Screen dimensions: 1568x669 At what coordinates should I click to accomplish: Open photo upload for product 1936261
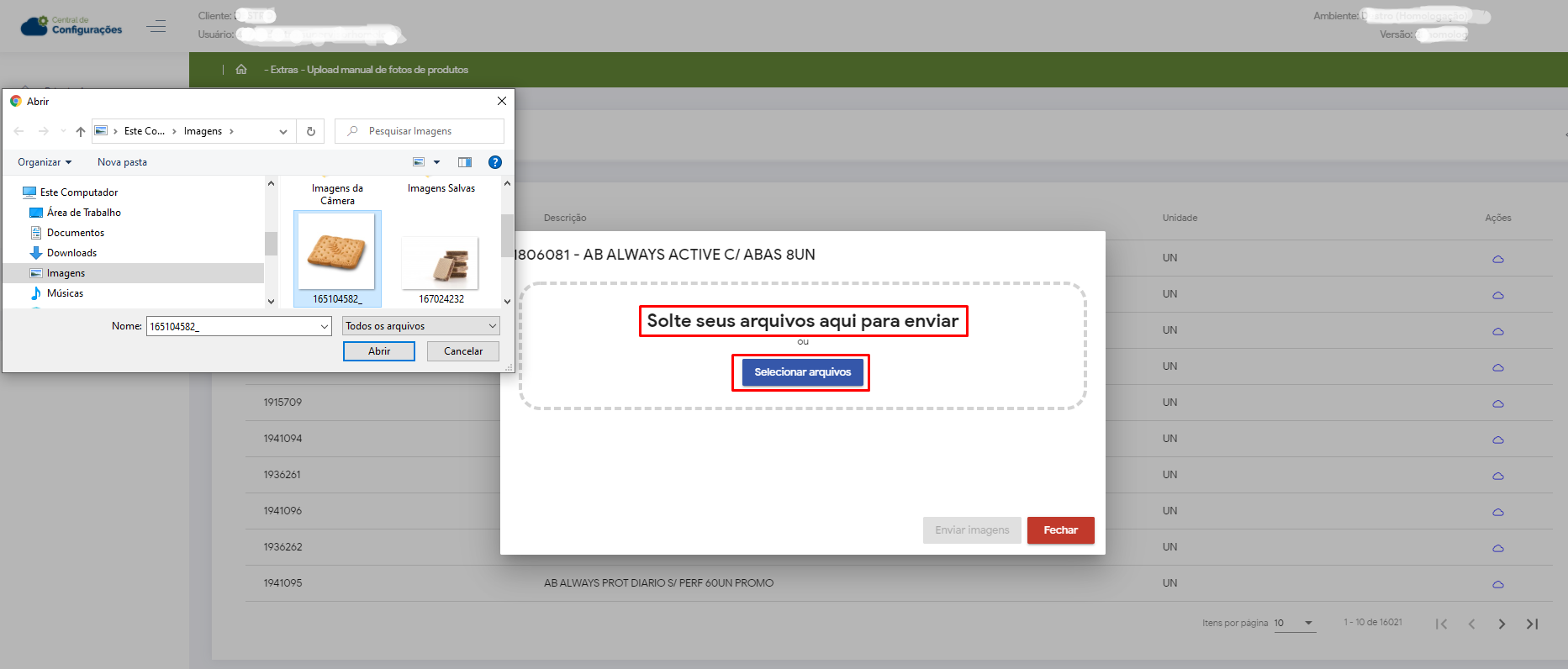[1497, 477]
